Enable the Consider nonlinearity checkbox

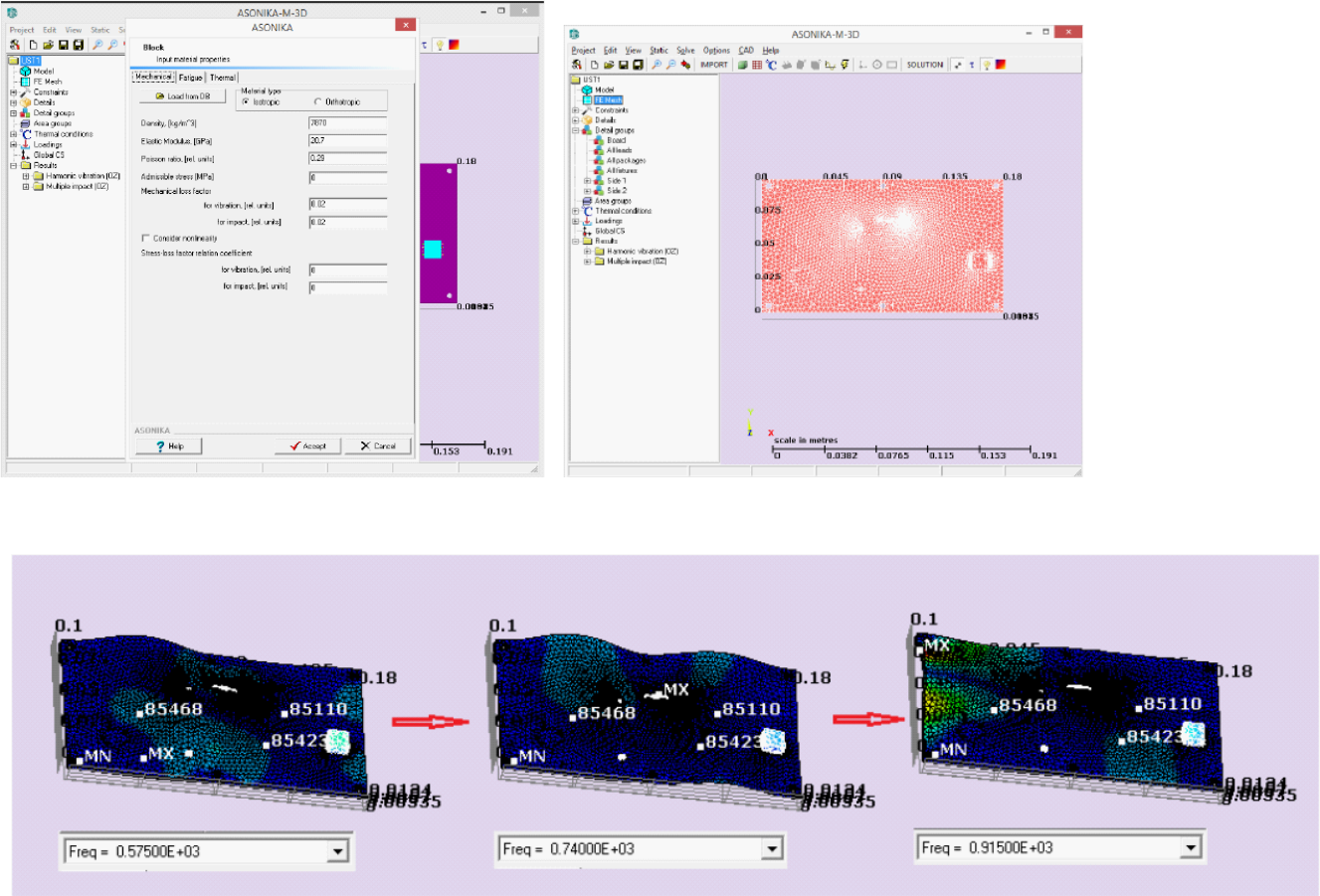click(x=146, y=239)
